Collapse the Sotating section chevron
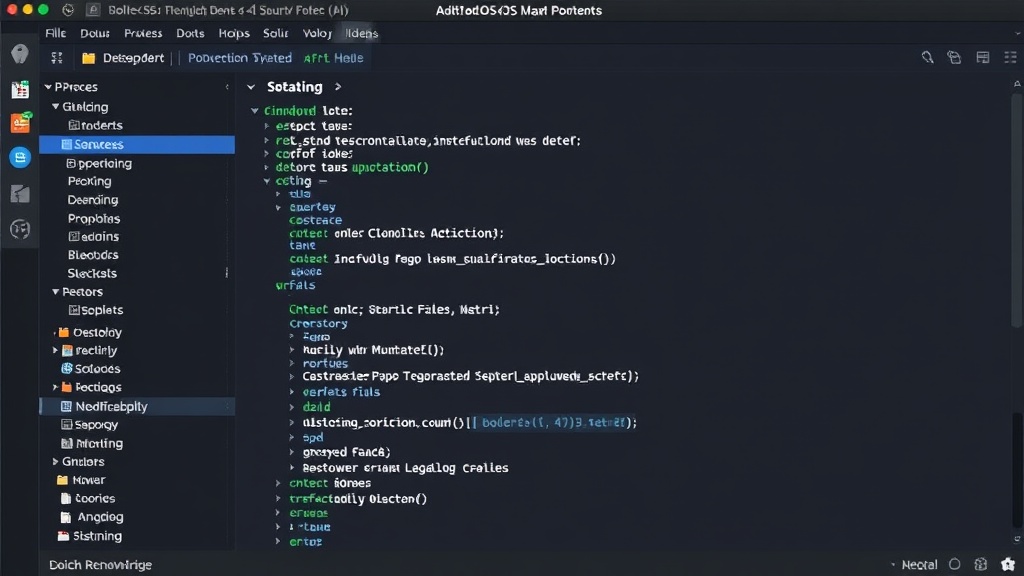 click(x=251, y=87)
